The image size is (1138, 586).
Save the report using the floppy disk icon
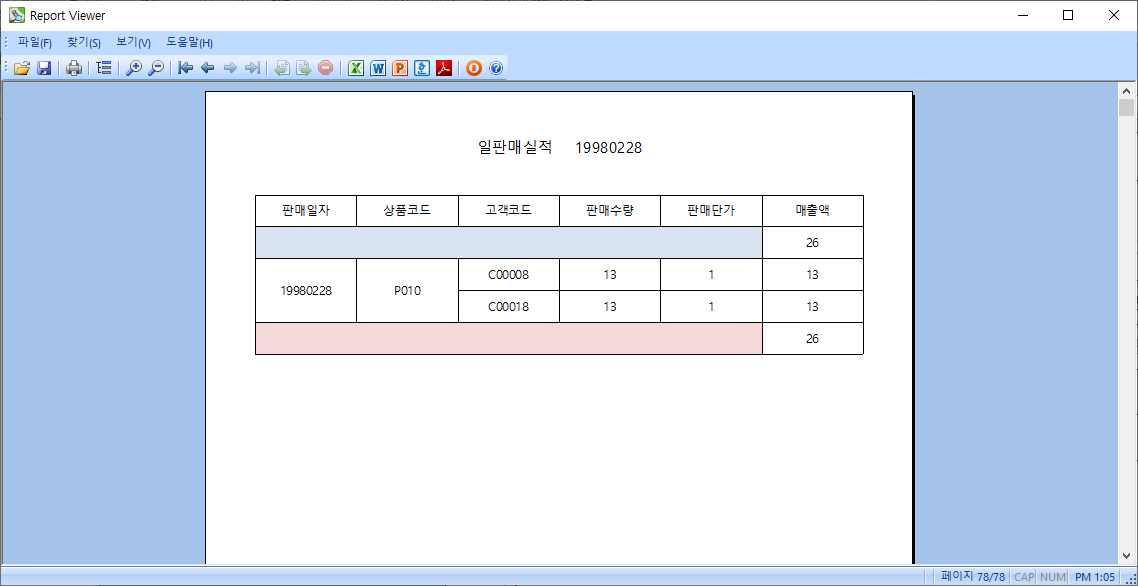(44, 68)
